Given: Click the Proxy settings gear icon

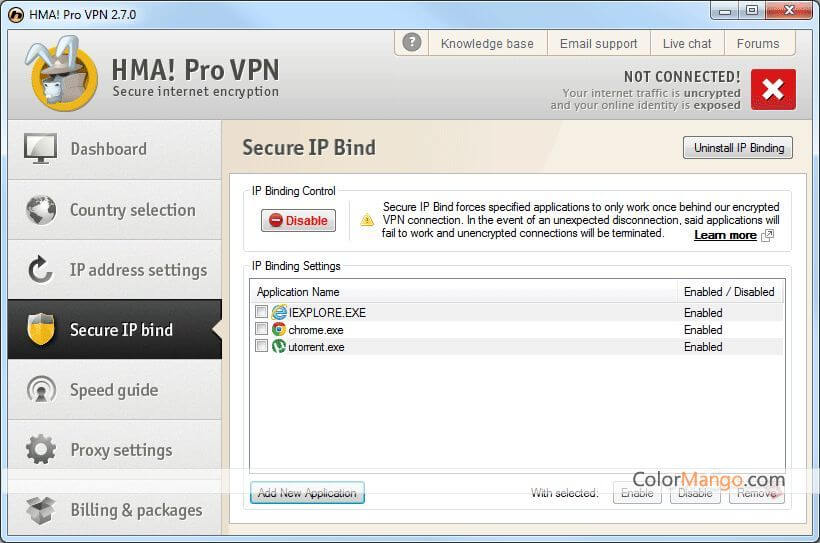Looking at the screenshot, I should pos(40,450).
